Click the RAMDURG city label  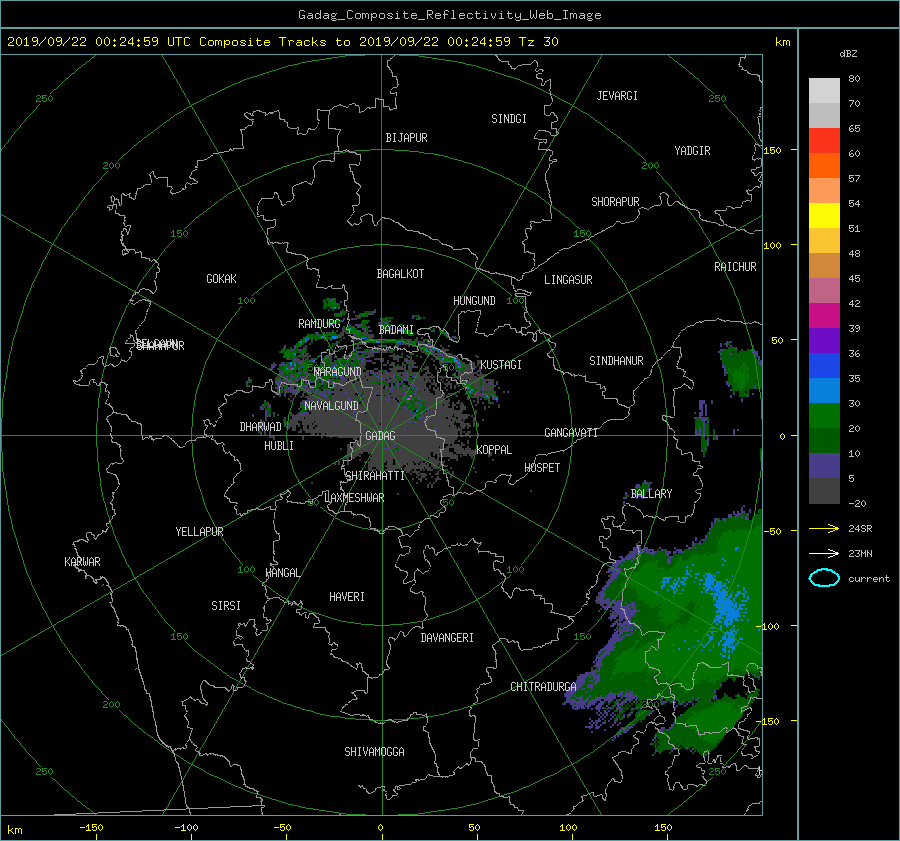[319, 324]
